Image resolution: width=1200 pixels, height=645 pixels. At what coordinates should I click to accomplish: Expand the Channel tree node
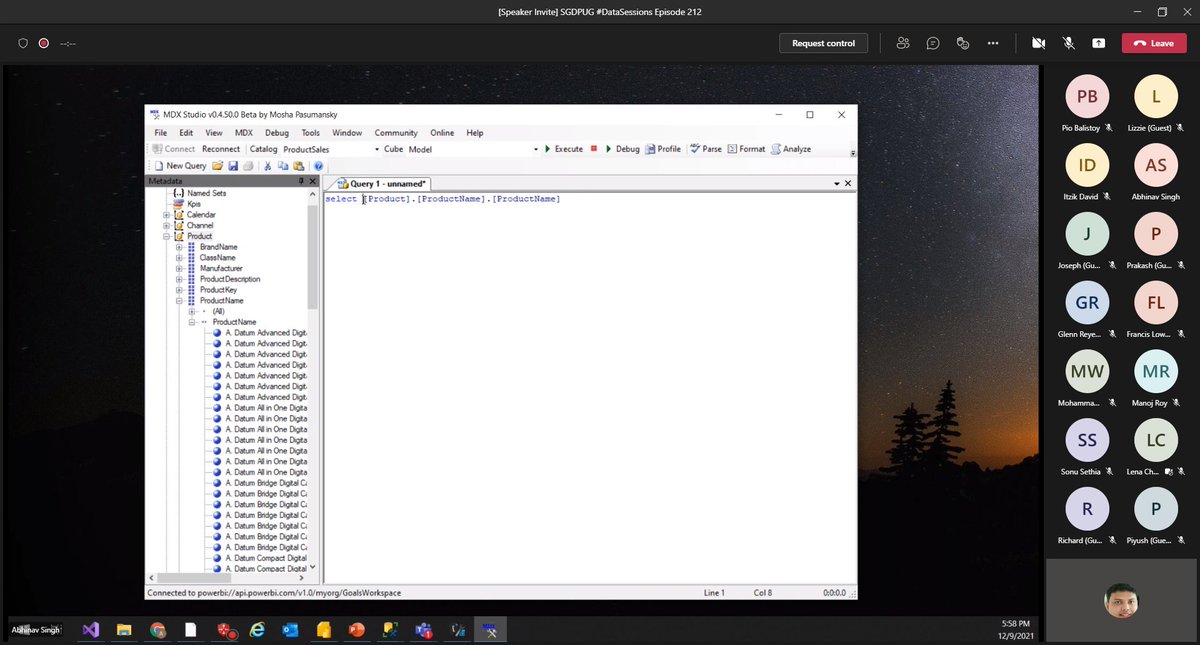click(x=167, y=226)
